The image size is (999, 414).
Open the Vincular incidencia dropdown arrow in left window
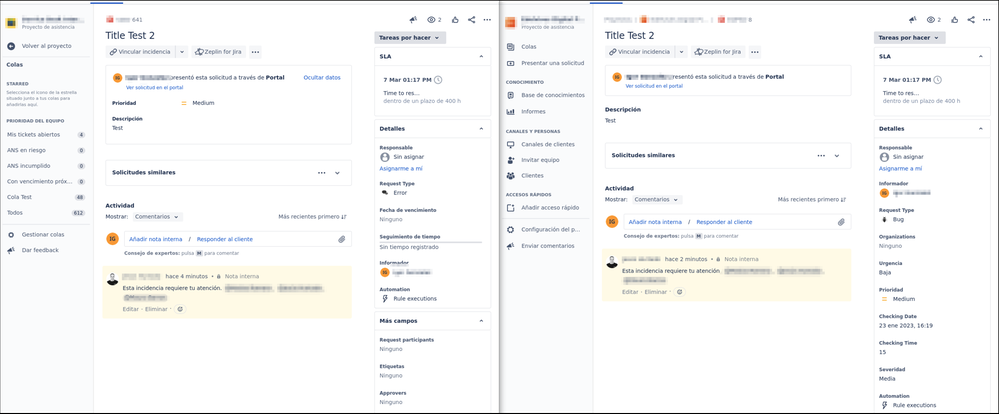click(x=182, y=52)
